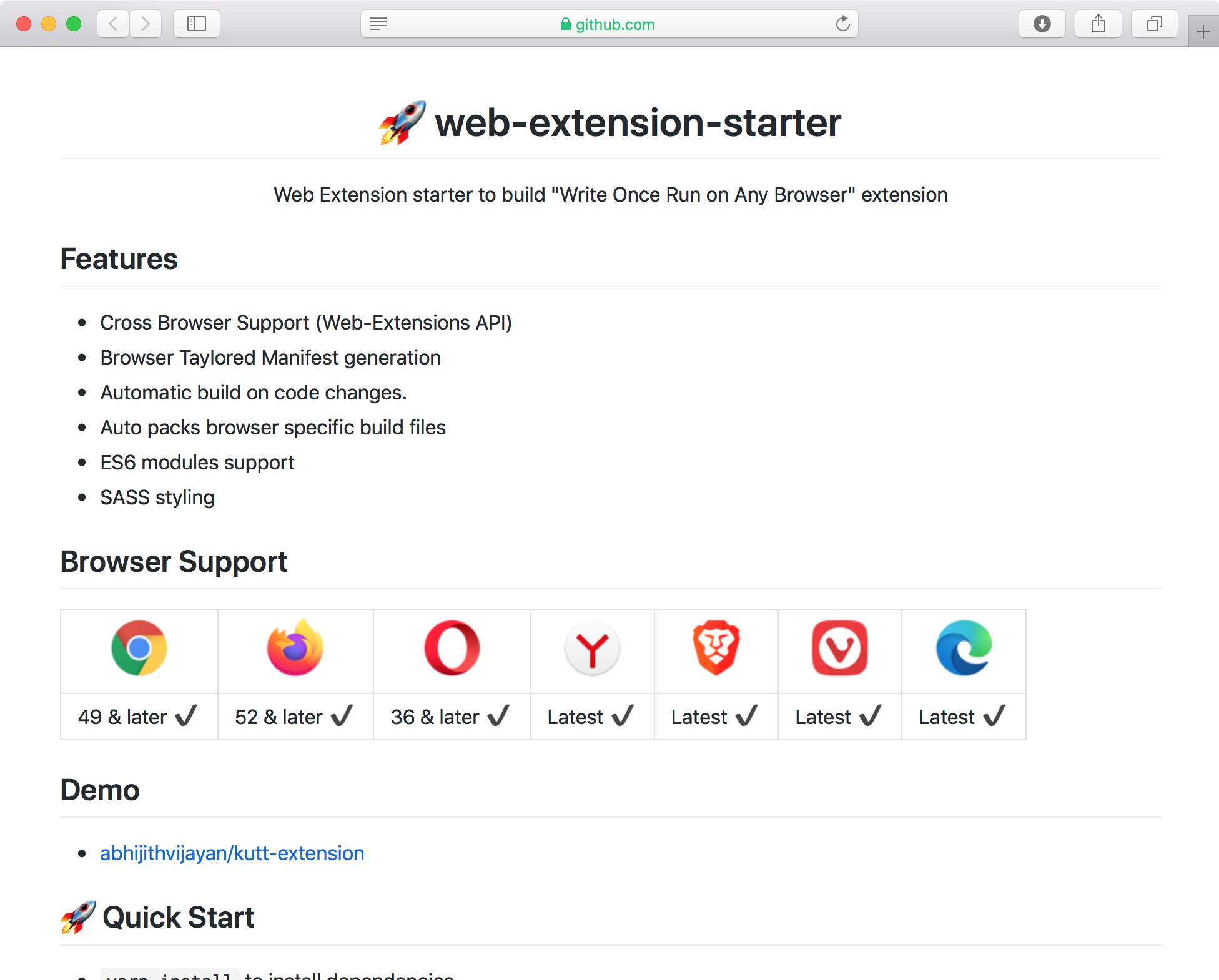Image resolution: width=1219 pixels, height=980 pixels.
Task: Click the Safari forward arrow button
Action: [146, 24]
